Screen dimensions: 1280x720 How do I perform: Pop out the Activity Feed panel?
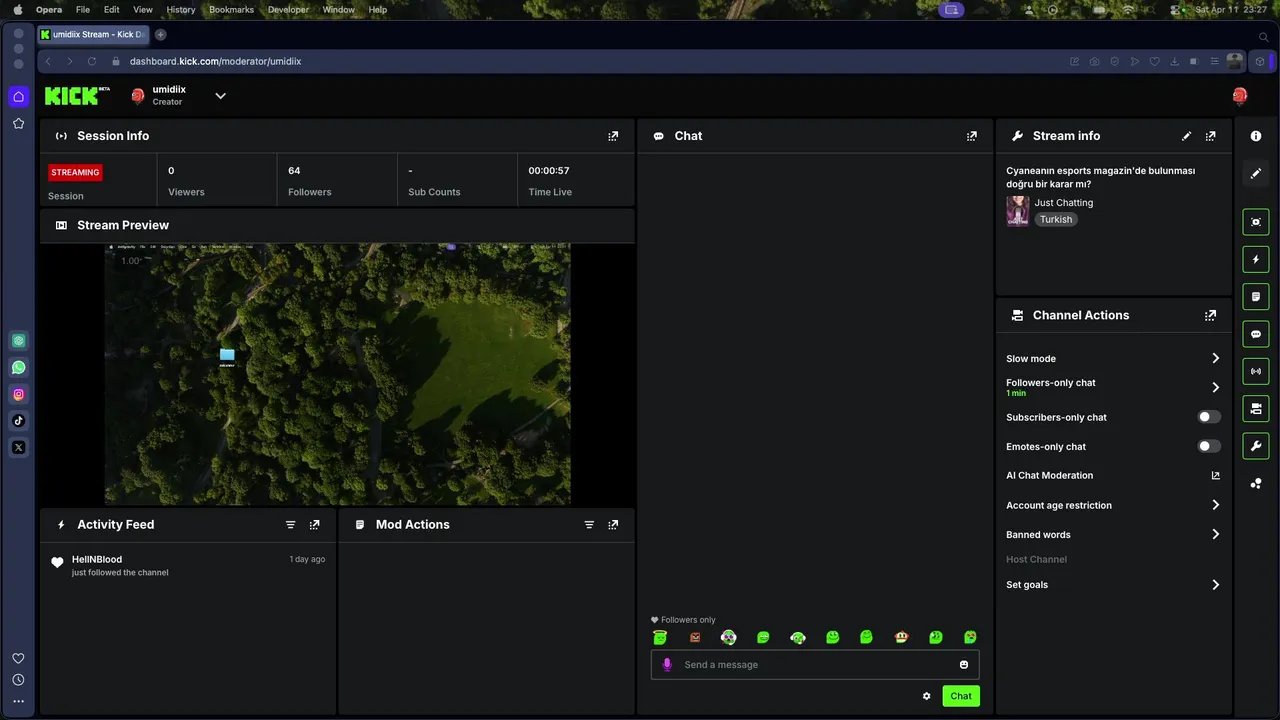tap(314, 524)
